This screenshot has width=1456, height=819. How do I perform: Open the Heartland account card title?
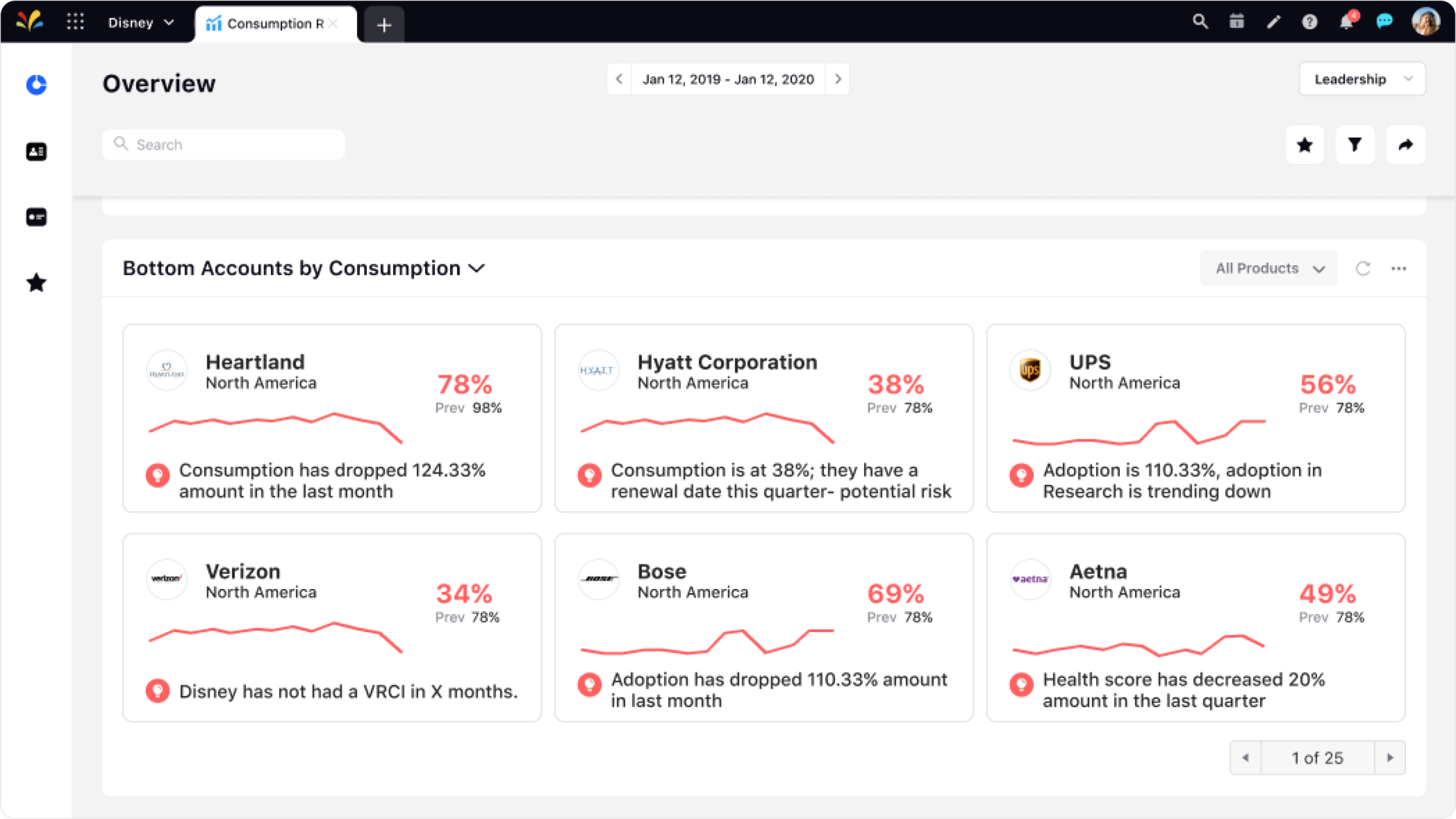tap(255, 362)
